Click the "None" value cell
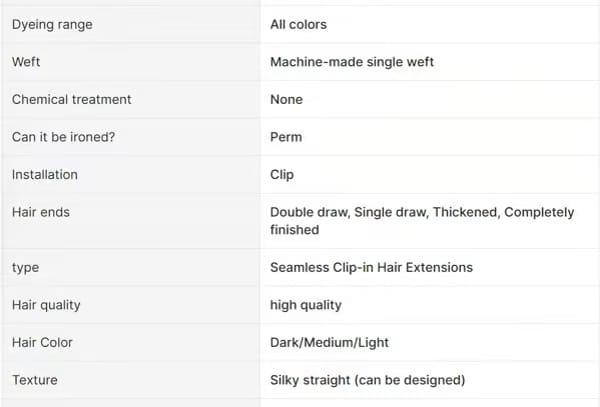Screen dimensions: 600x407 point(286,100)
